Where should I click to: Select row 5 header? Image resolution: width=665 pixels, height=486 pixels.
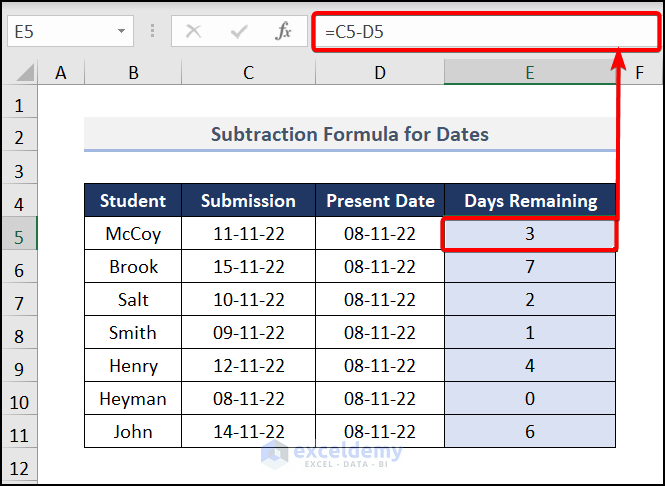tap(21, 234)
